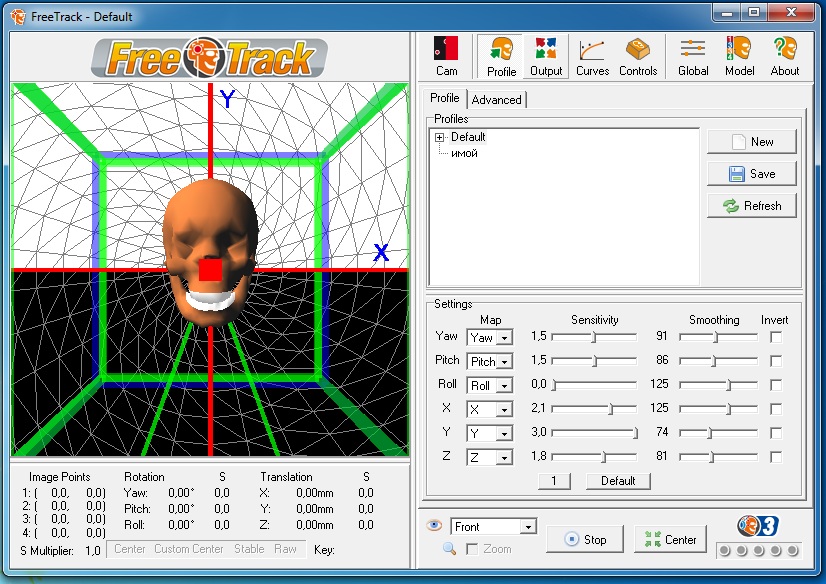
Task: Click the Refresh profiles button
Action: [752, 206]
